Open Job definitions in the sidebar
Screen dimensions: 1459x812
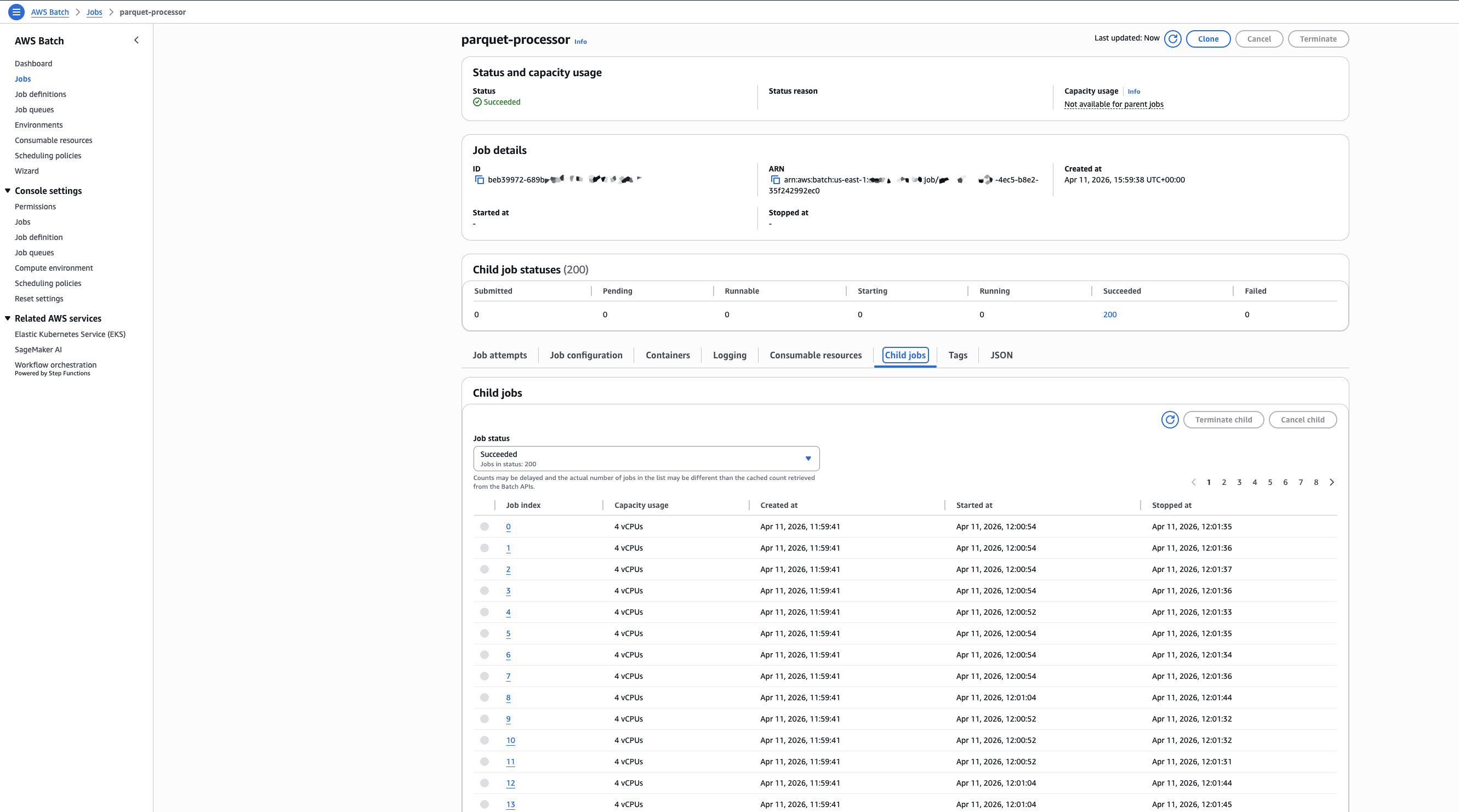(40, 94)
